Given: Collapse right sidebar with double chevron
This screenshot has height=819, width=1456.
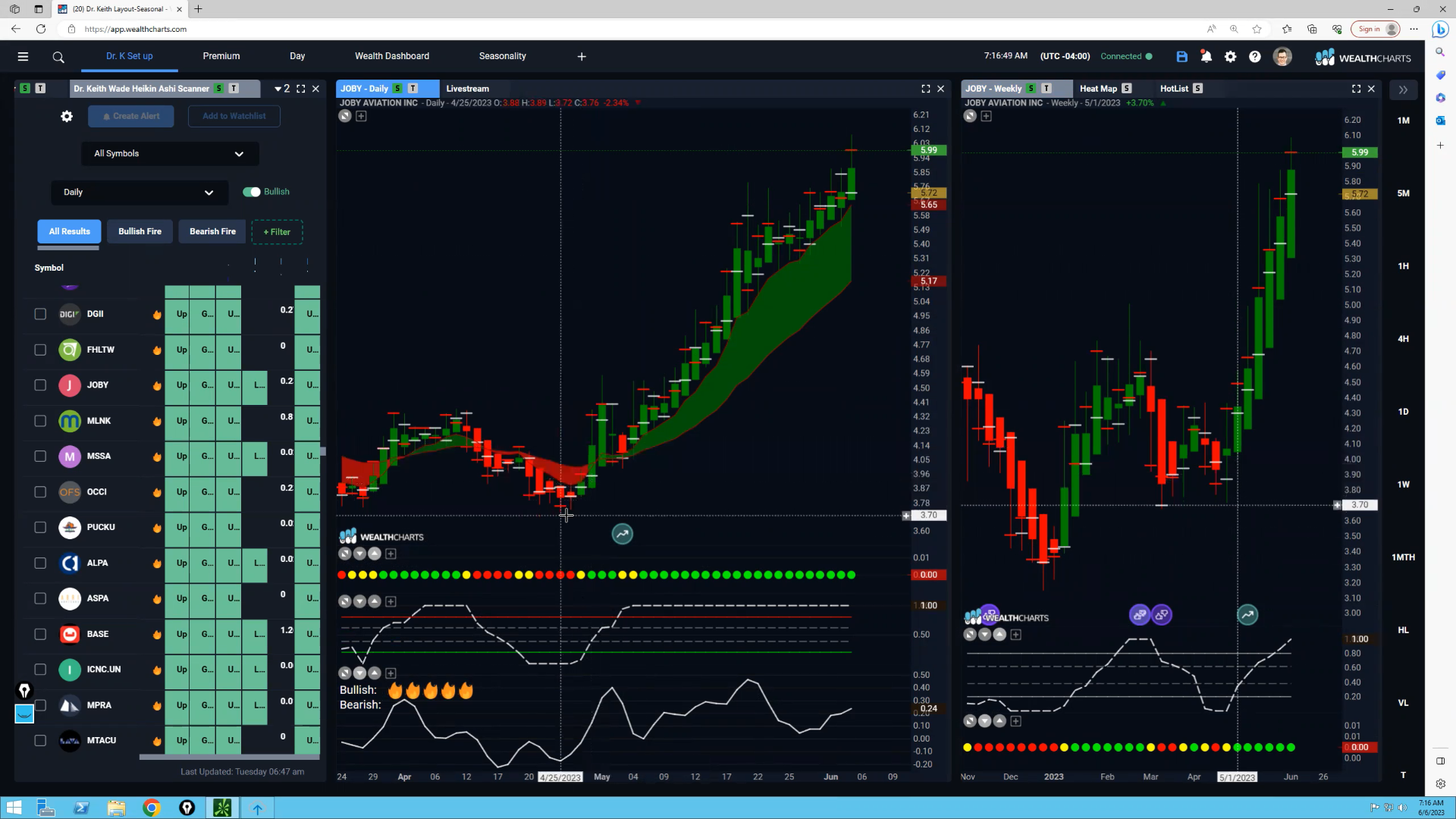Looking at the screenshot, I should (1403, 89).
